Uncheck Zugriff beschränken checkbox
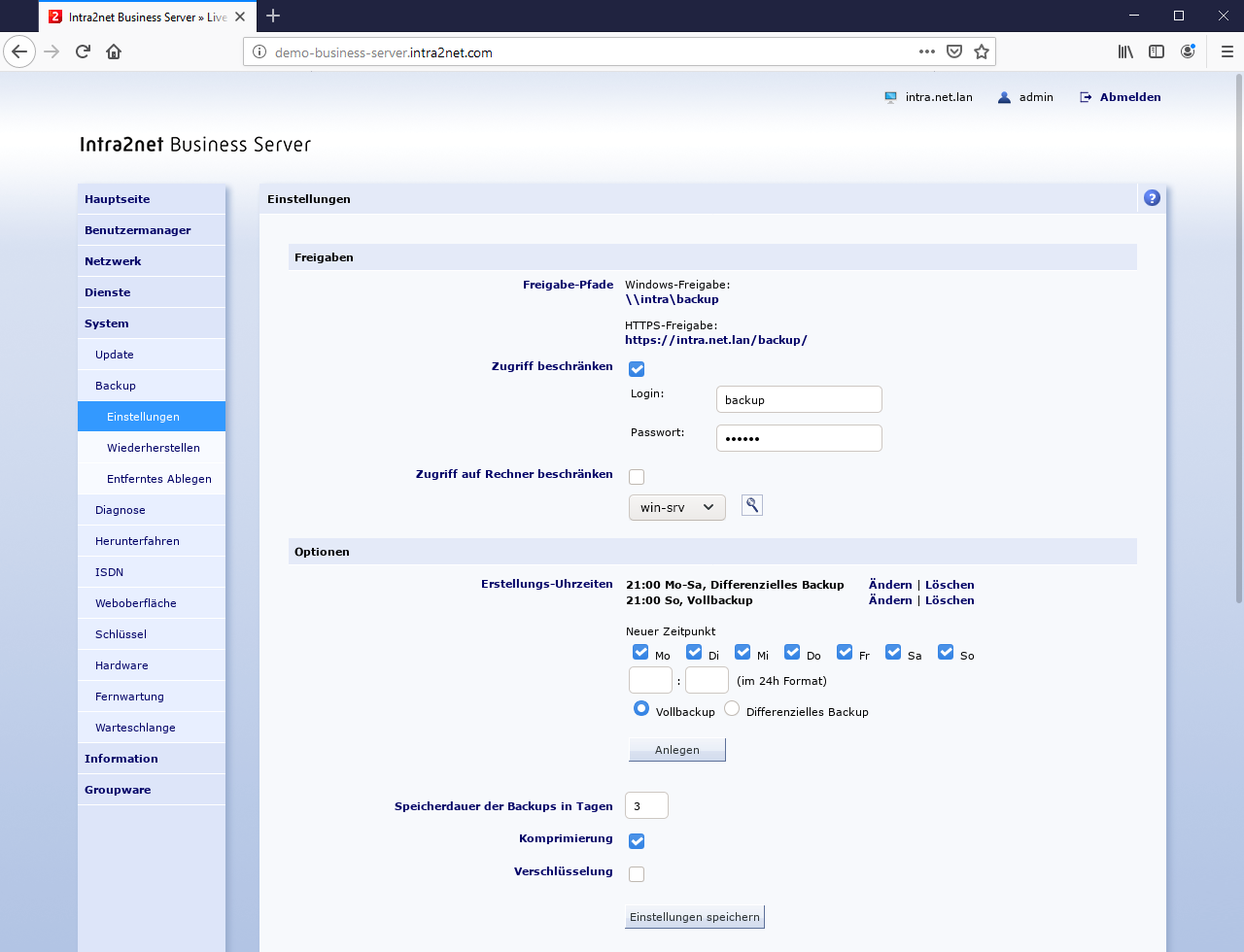This screenshot has width=1244, height=952. pyautogui.click(x=637, y=369)
